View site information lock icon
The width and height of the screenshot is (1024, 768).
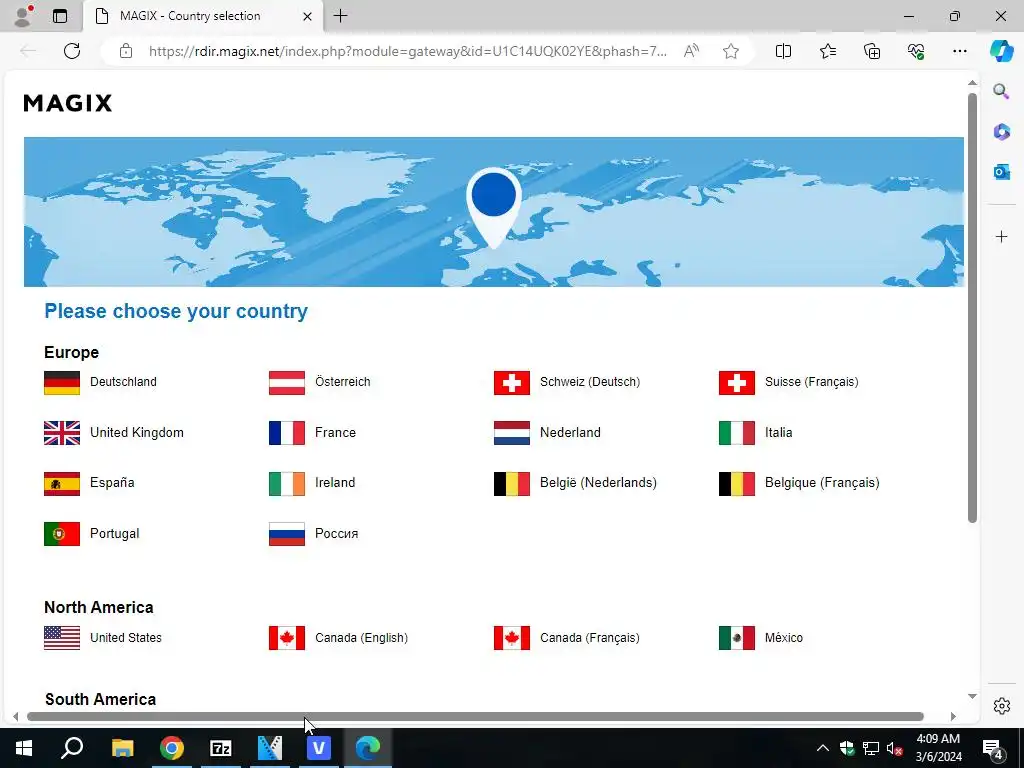click(126, 51)
